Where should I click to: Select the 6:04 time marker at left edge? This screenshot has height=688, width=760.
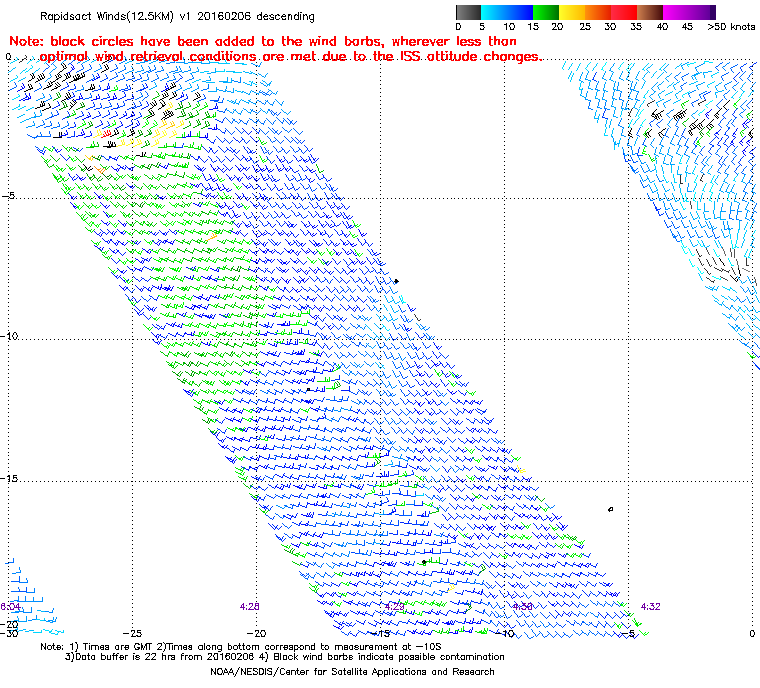(10, 607)
